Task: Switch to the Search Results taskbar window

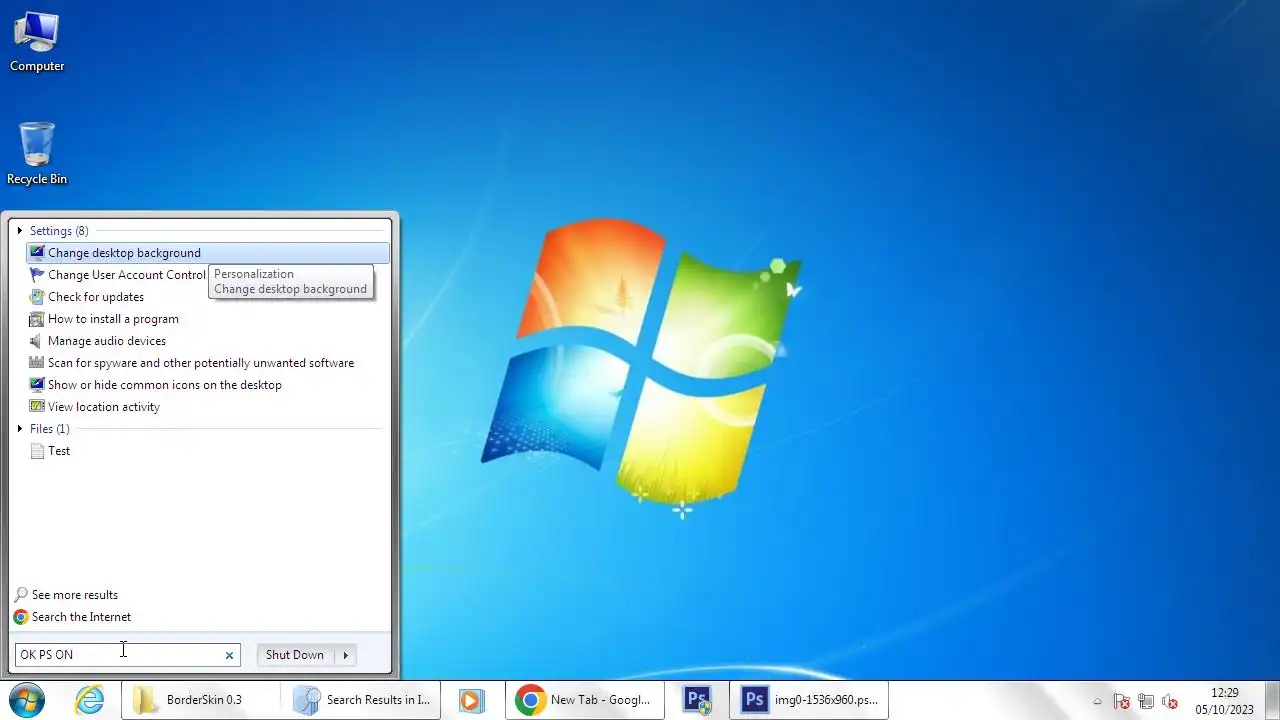Action: point(361,699)
